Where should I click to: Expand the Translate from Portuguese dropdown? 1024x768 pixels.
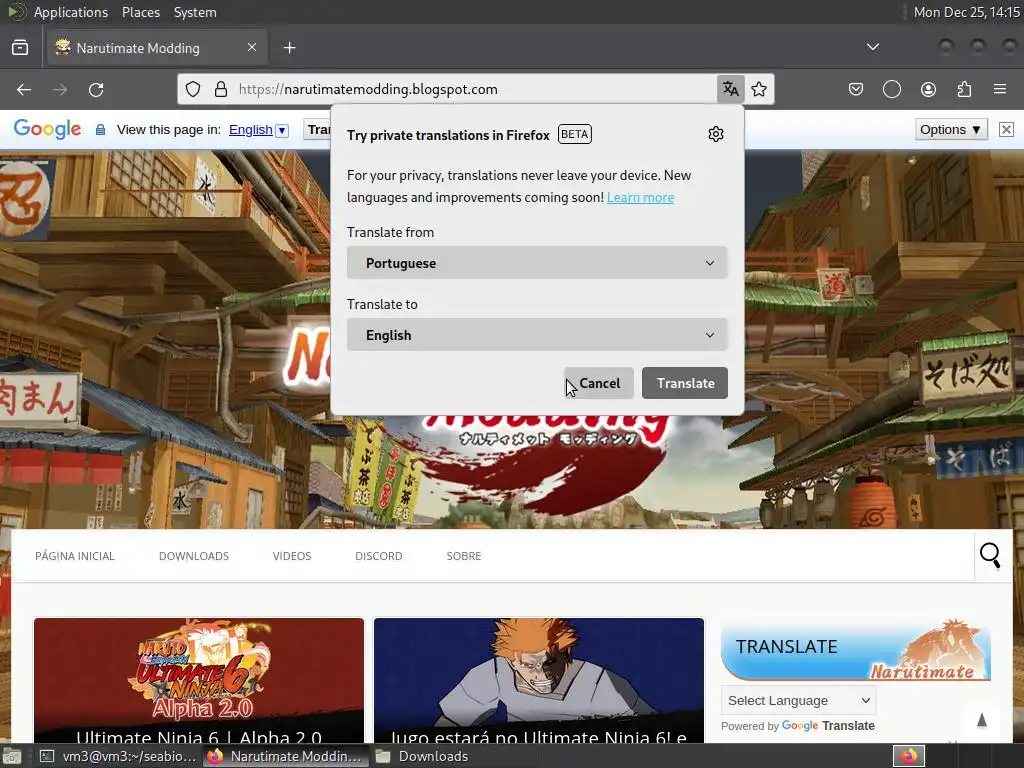(x=537, y=263)
